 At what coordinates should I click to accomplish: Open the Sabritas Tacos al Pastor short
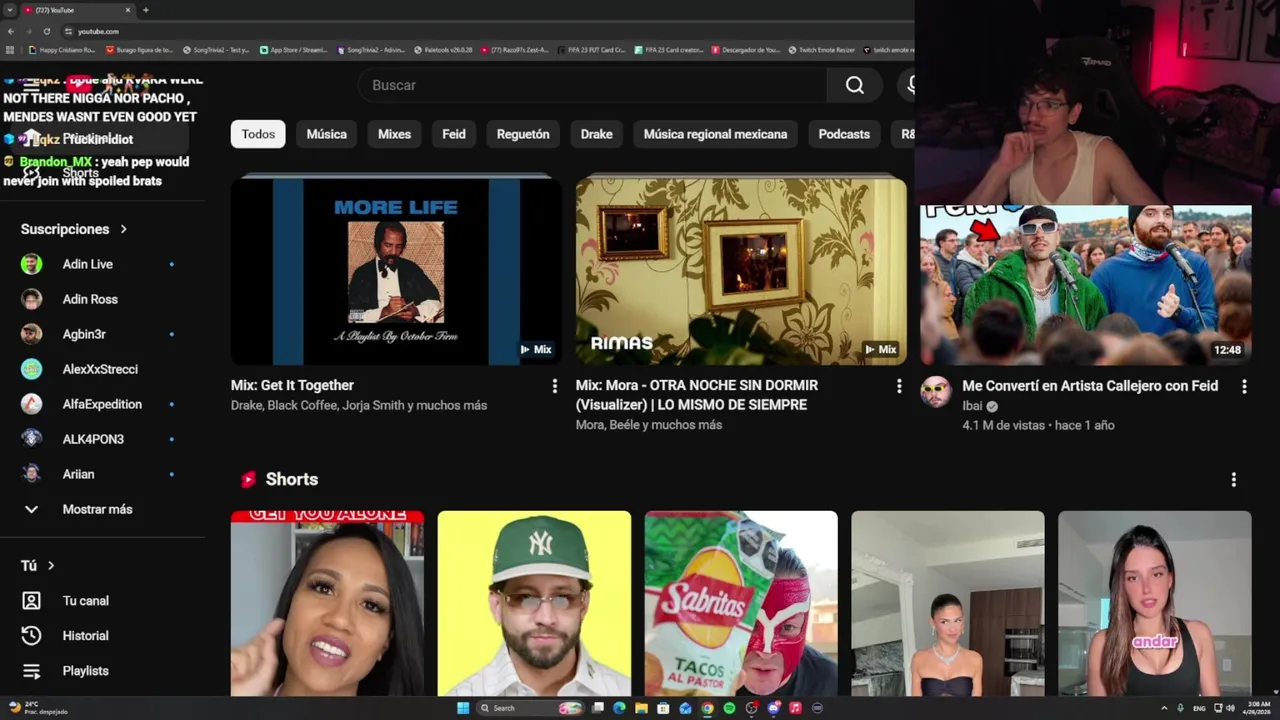click(x=741, y=603)
